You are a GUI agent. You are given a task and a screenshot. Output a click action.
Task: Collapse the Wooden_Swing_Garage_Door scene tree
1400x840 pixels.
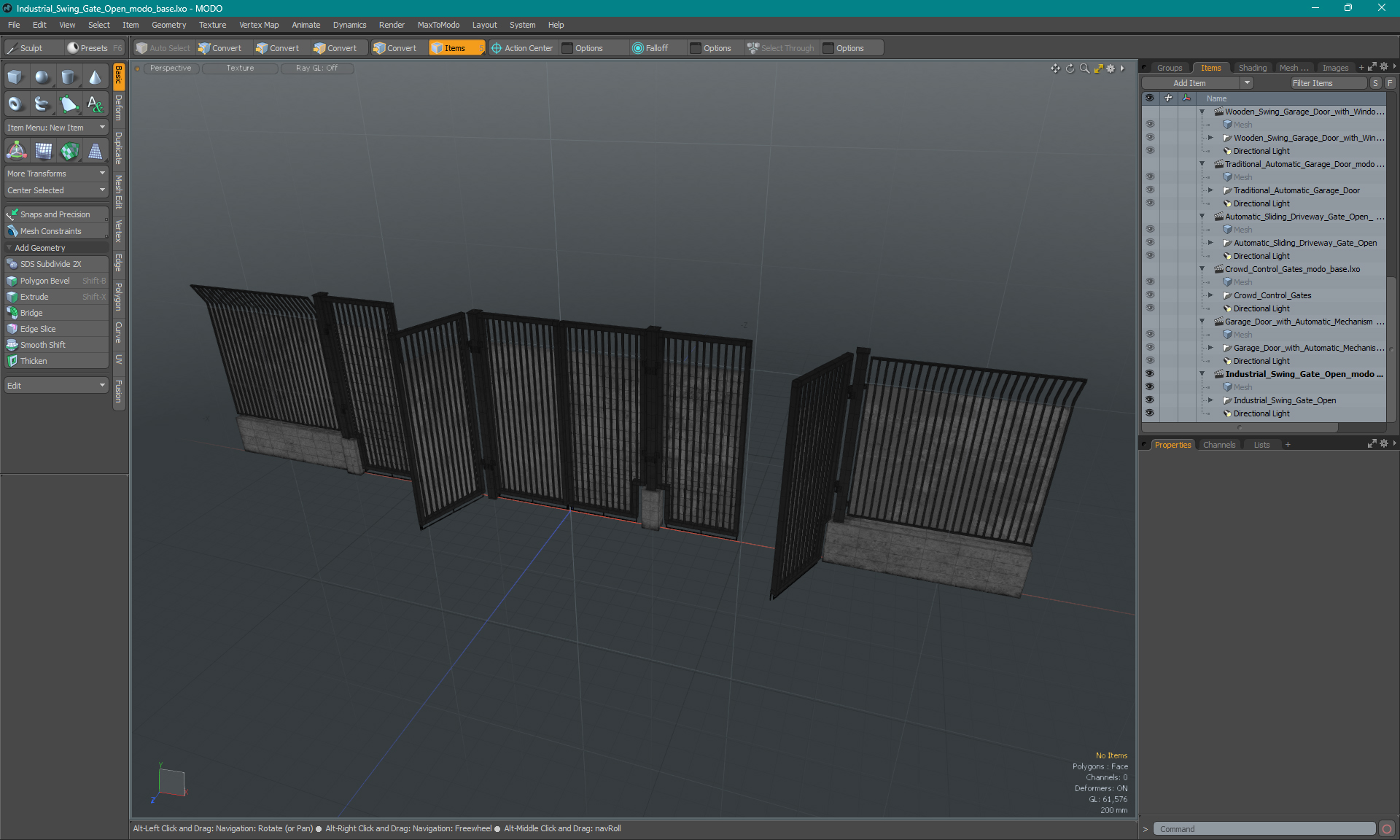pos(1202,112)
